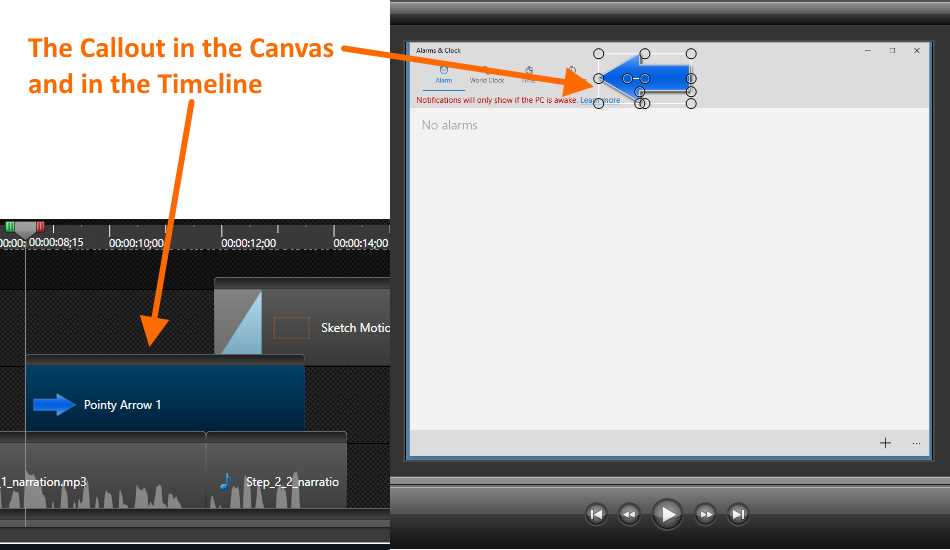The height and width of the screenshot is (550, 950).
Task: Click the notifications warning text in red
Action: coord(496,100)
